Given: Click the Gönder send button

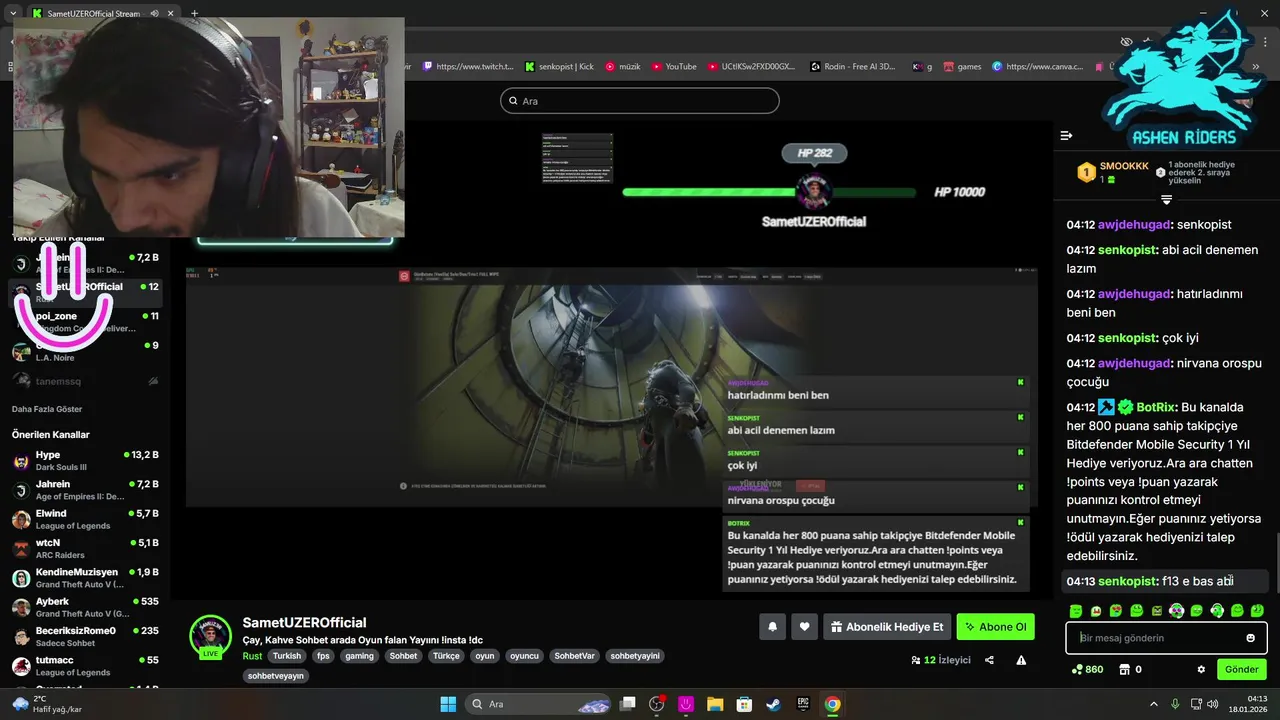Looking at the screenshot, I should pyautogui.click(x=1242, y=670).
